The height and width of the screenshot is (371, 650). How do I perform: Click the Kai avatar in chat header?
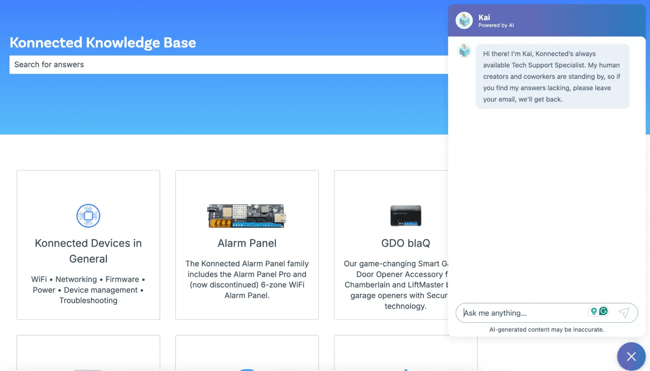(x=464, y=20)
